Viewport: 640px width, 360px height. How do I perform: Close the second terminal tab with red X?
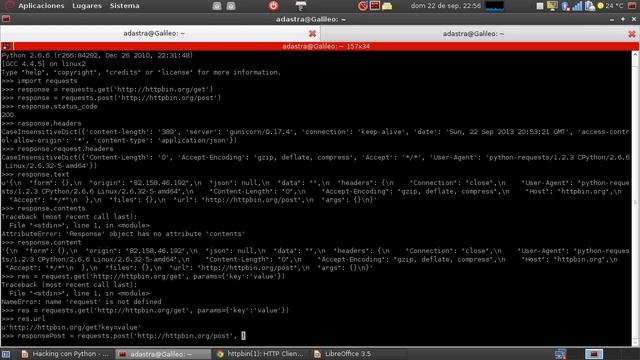click(x=632, y=34)
